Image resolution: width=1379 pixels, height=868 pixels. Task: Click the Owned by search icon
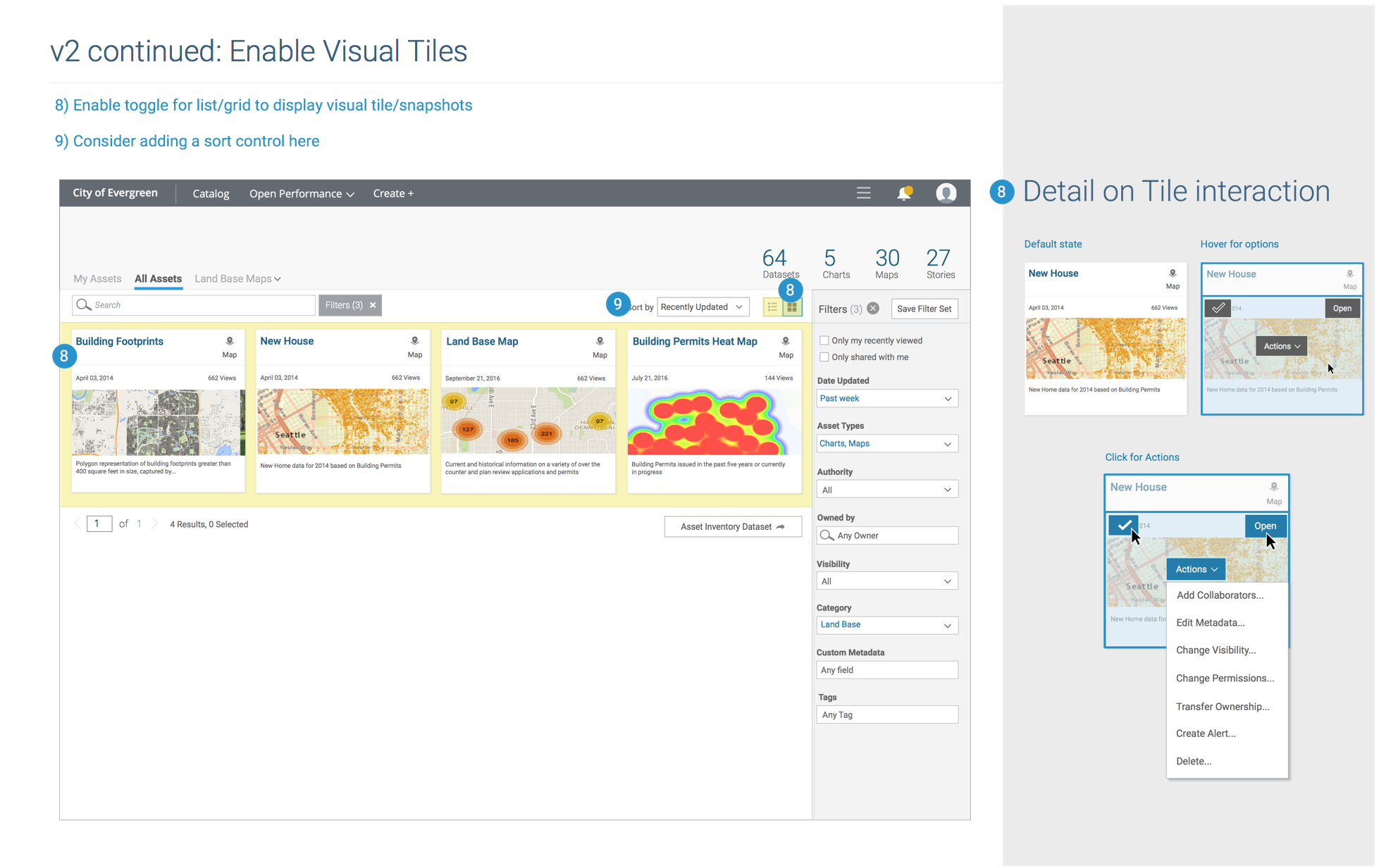(x=827, y=535)
